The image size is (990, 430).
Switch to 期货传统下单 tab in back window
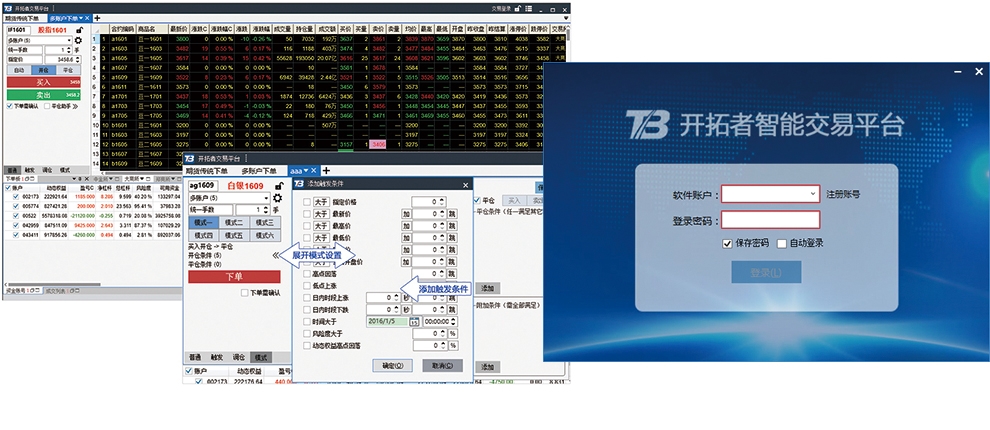[22, 18]
